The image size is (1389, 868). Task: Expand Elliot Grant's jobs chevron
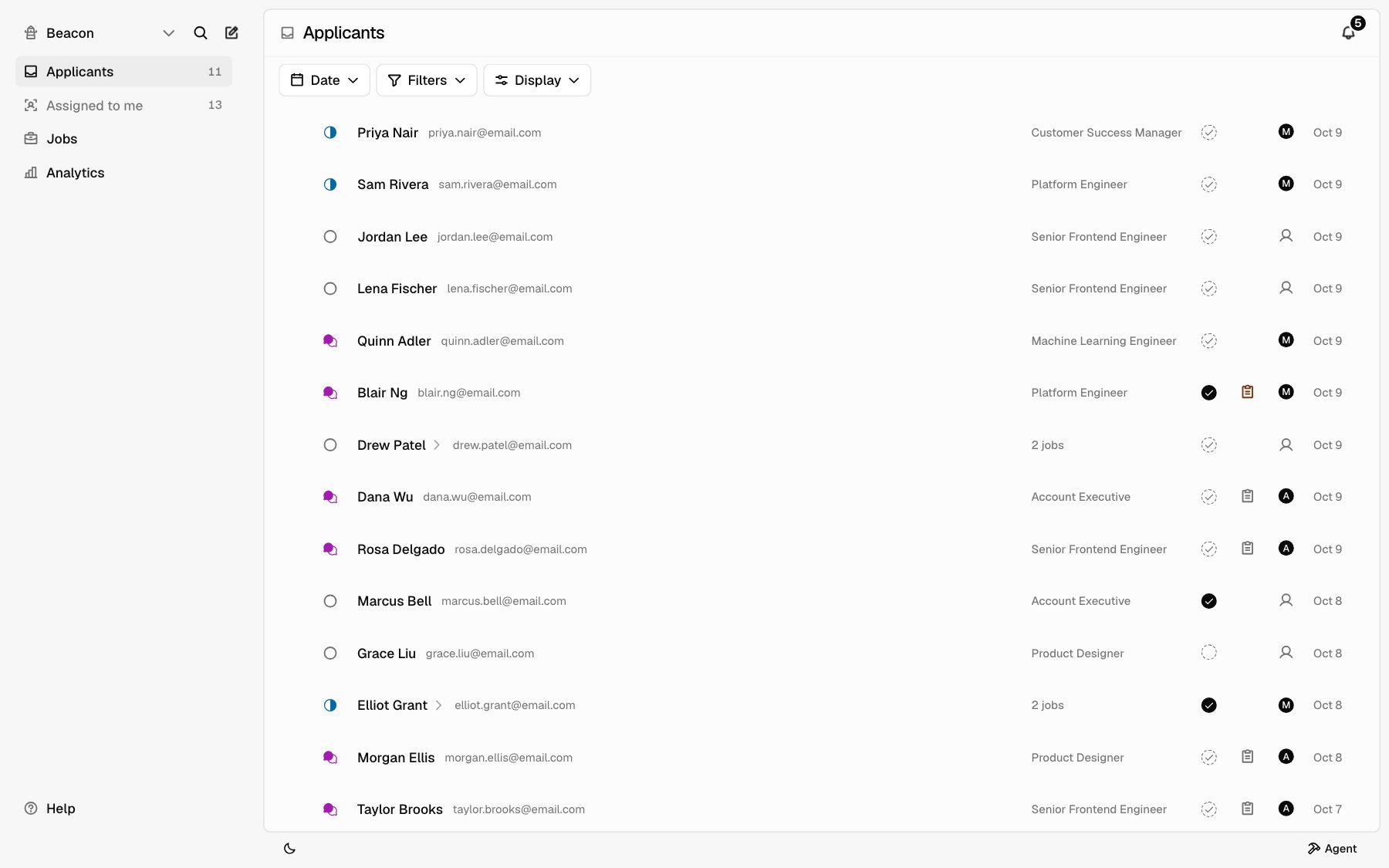coord(438,705)
